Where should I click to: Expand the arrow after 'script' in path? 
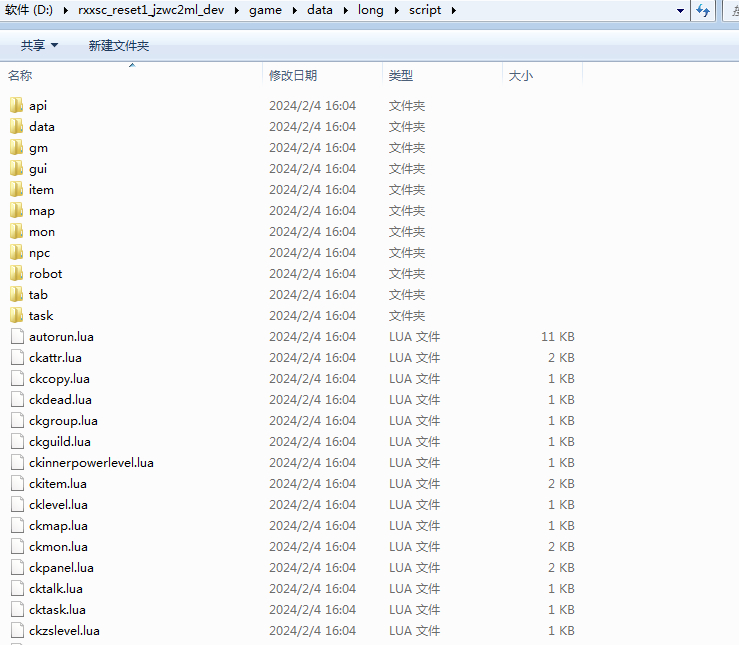click(x=453, y=10)
